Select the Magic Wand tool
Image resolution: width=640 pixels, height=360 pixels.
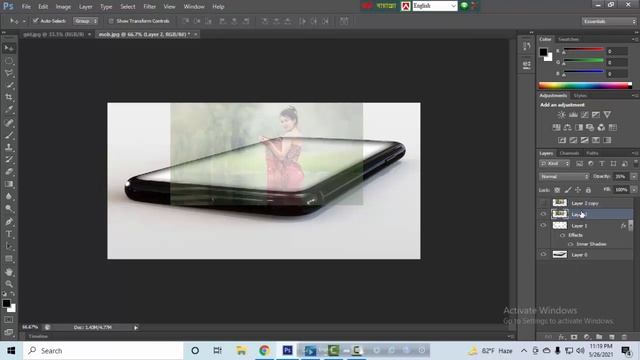9,85
